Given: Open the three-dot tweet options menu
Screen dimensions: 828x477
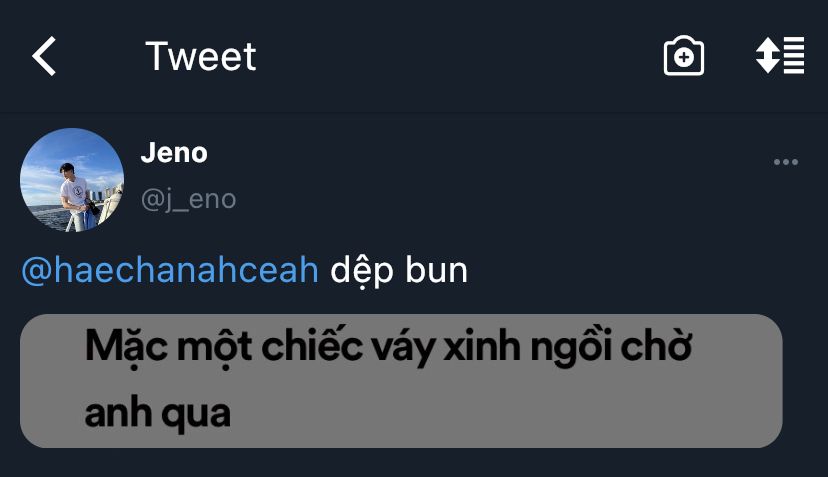Looking at the screenshot, I should point(786,162).
